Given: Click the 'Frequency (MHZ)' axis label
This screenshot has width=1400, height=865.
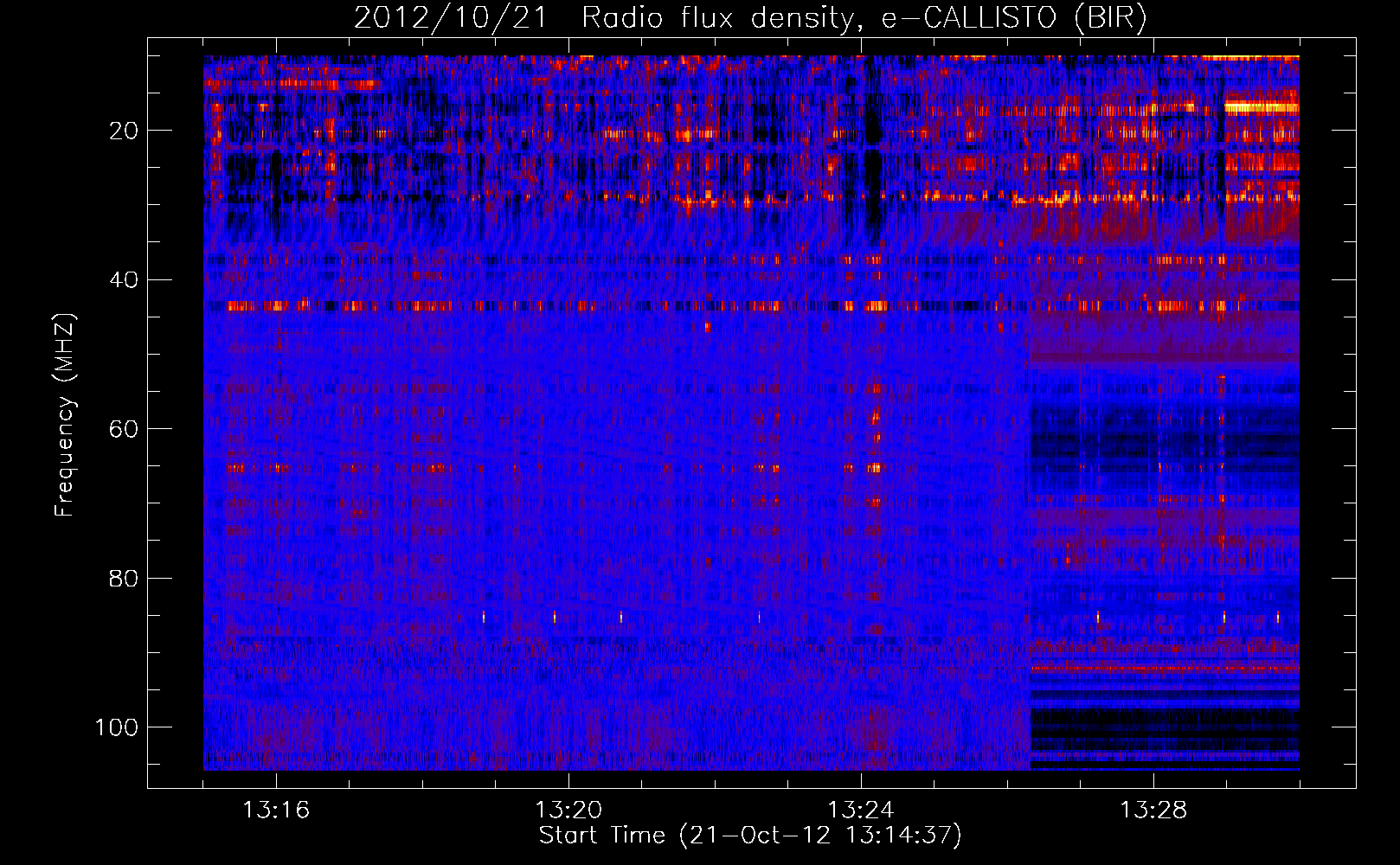Looking at the screenshot, I should coord(65,415).
